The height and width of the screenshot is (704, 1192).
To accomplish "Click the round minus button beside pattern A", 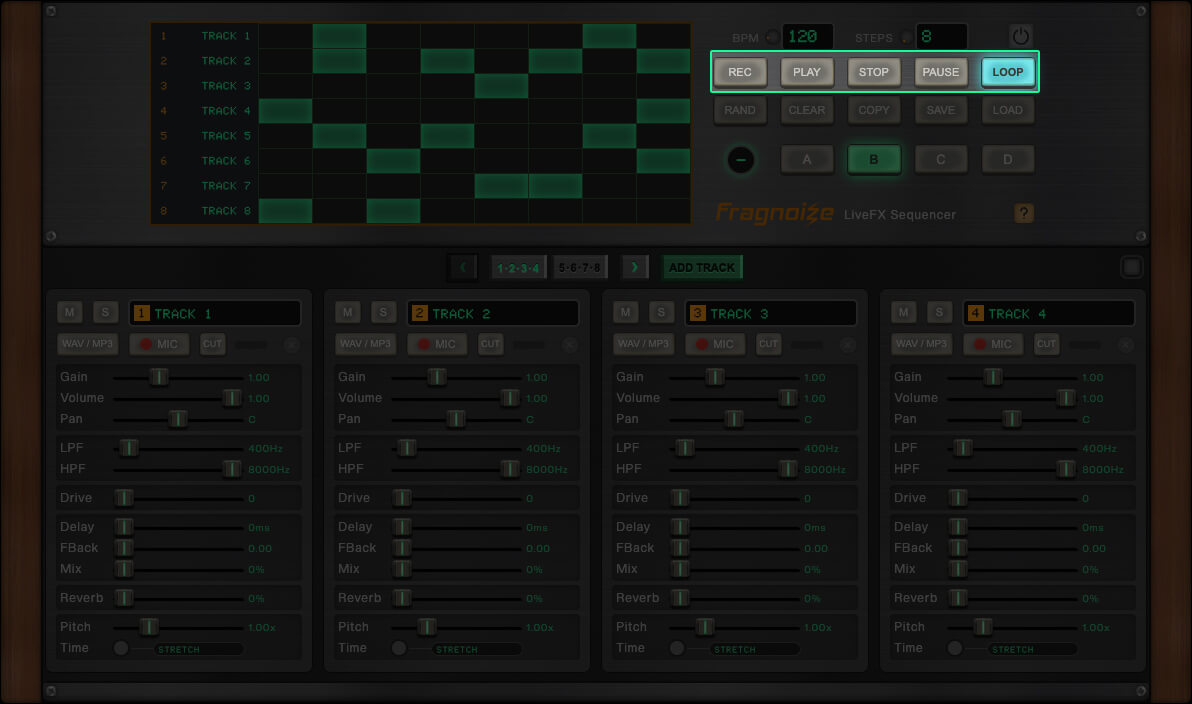I will click(740, 159).
